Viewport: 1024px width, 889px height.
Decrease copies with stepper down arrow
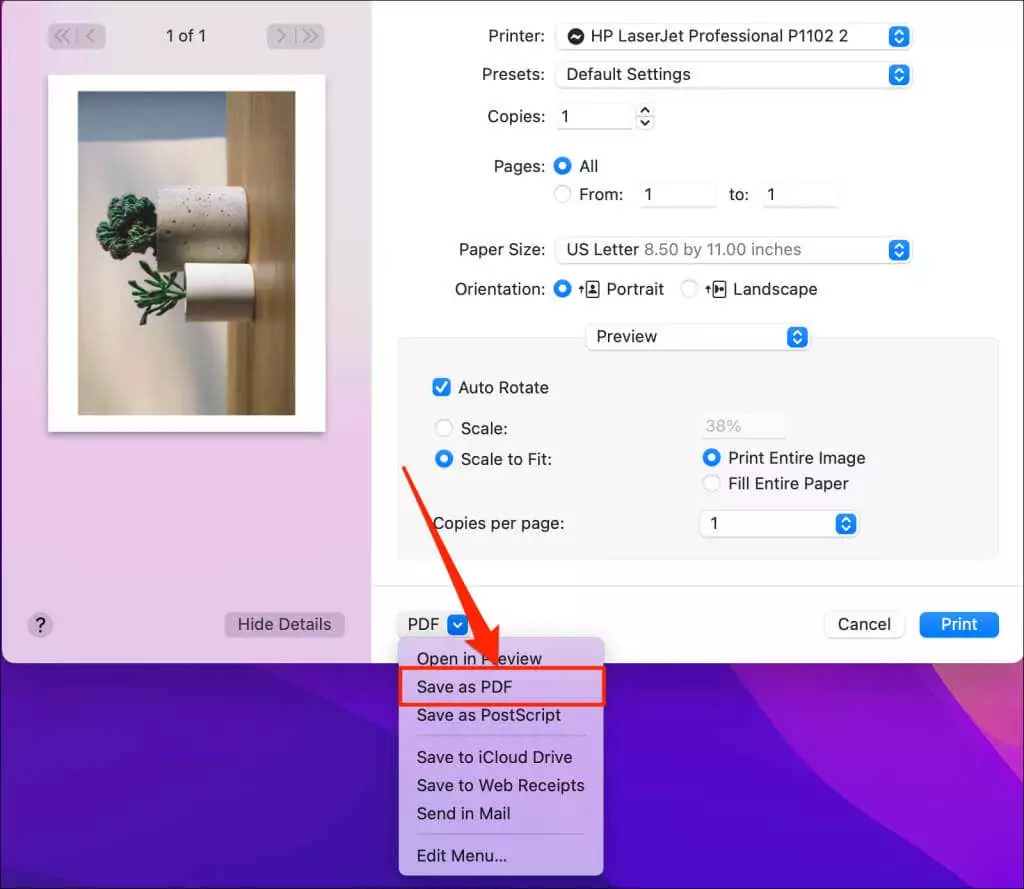point(645,122)
